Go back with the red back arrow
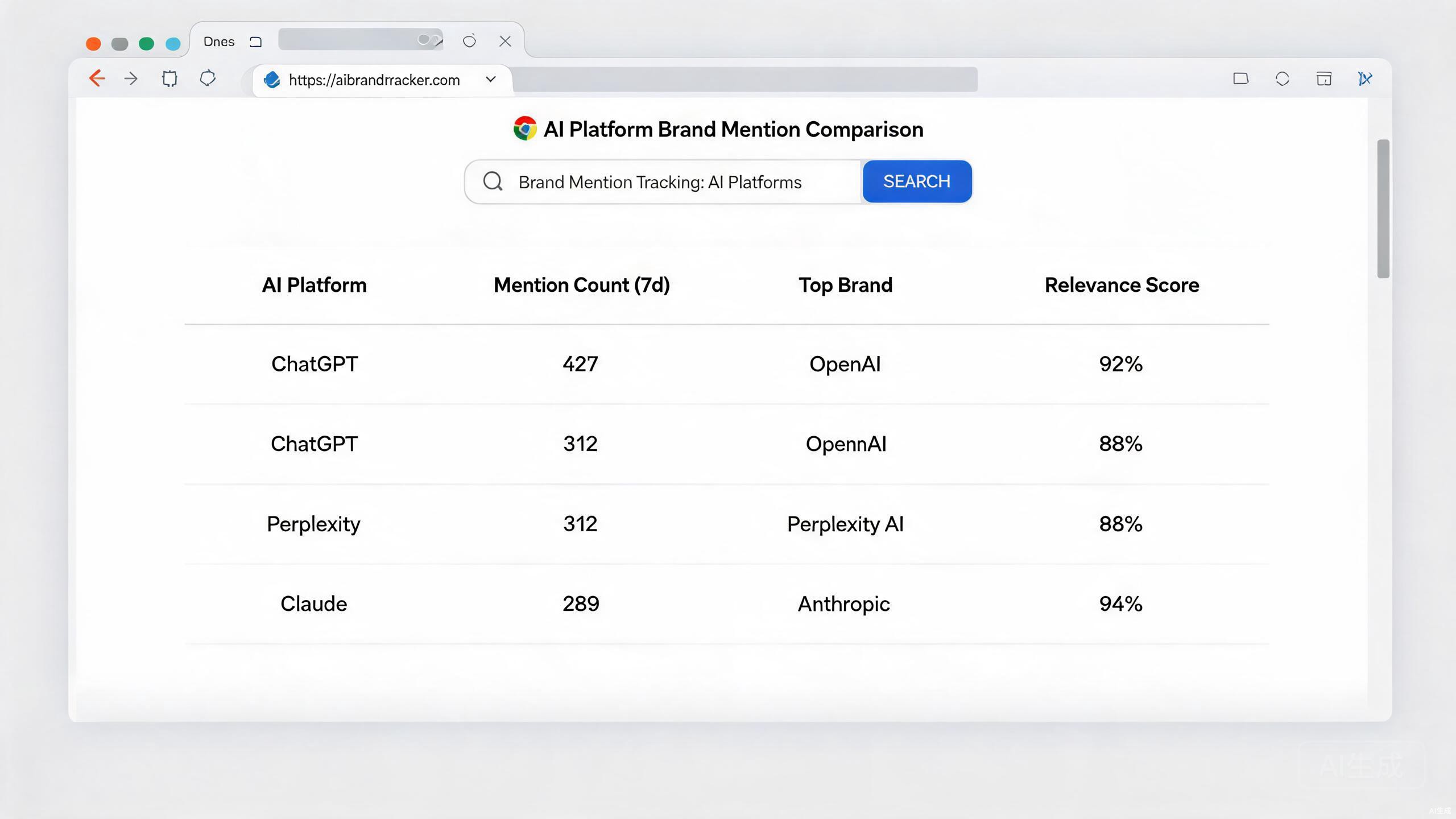Viewport: 1456px width, 819px height. [x=97, y=78]
